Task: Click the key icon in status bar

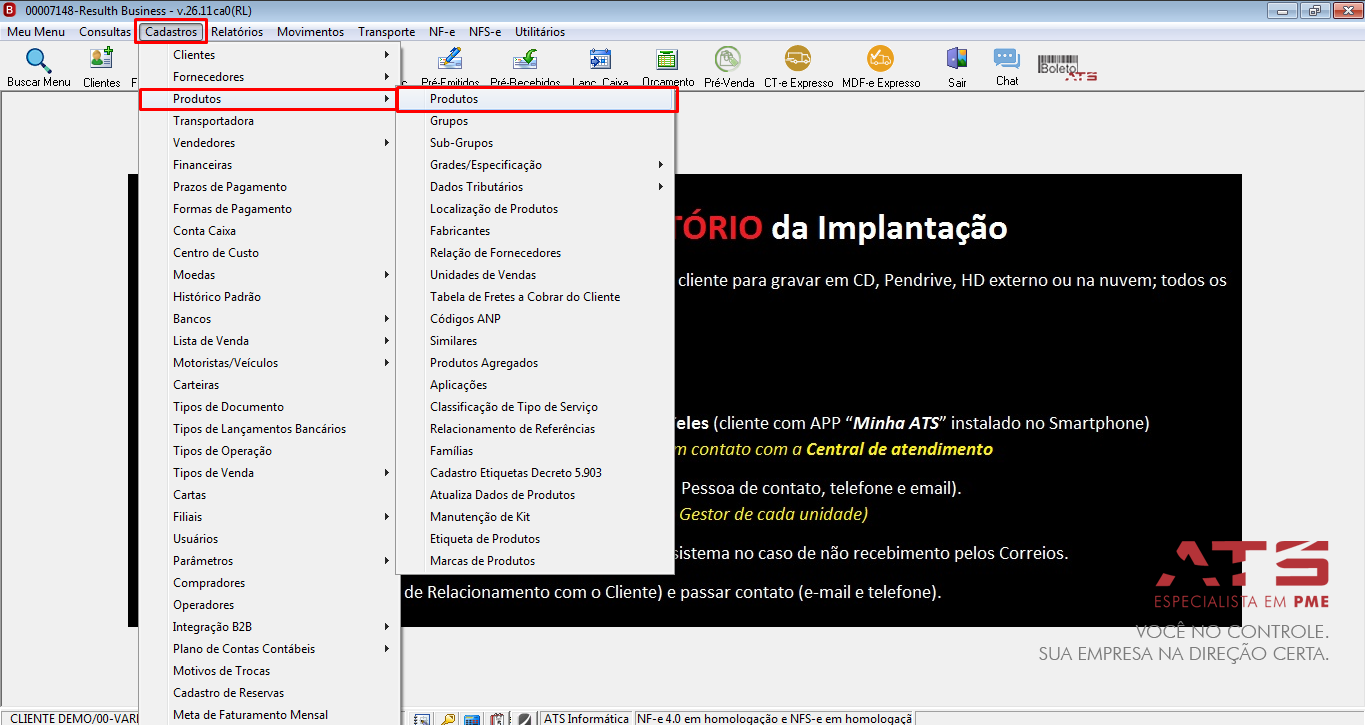Action: (448, 719)
